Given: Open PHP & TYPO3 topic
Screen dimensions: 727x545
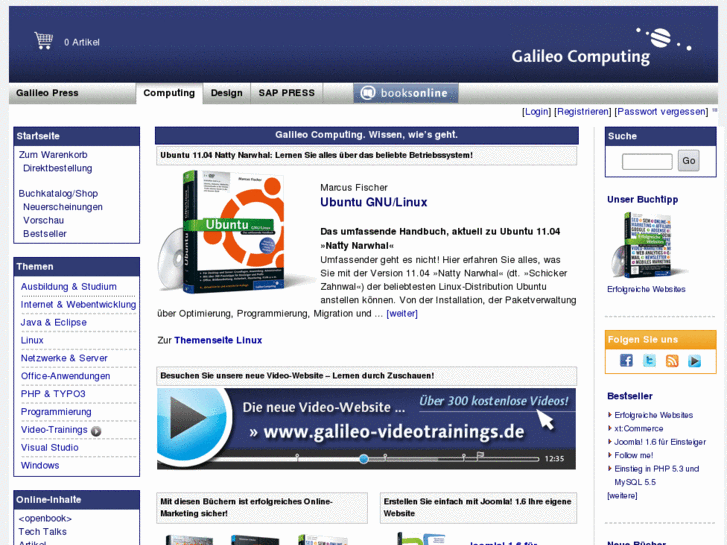Looking at the screenshot, I should click(x=53, y=394).
